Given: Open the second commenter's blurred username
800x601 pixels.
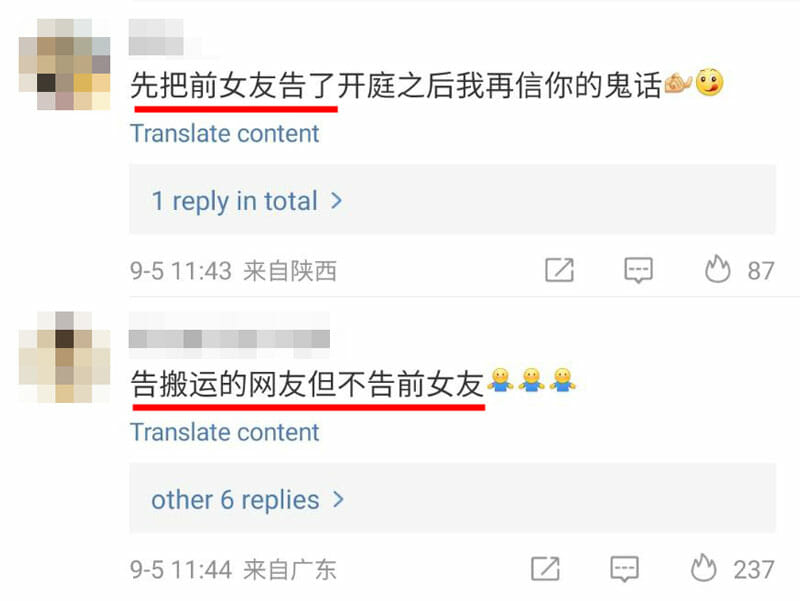Looking at the screenshot, I should coord(229,339).
